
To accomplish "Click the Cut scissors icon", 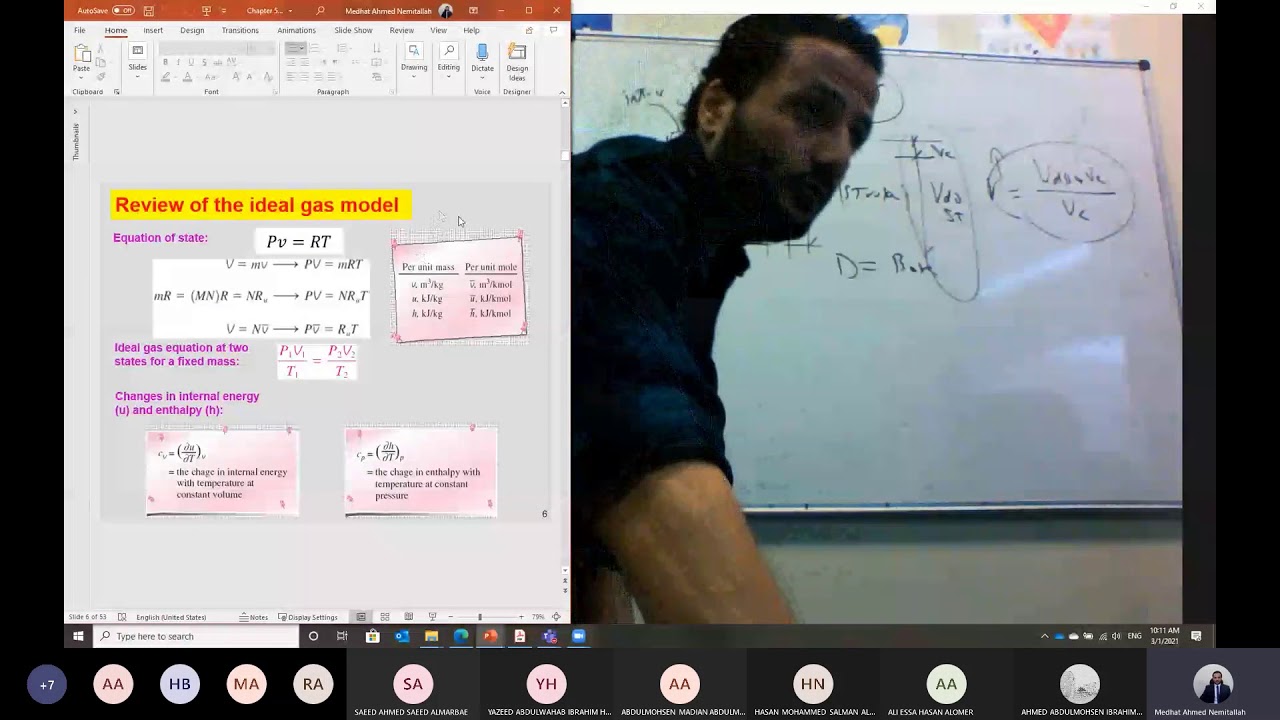I will [x=101, y=48].
